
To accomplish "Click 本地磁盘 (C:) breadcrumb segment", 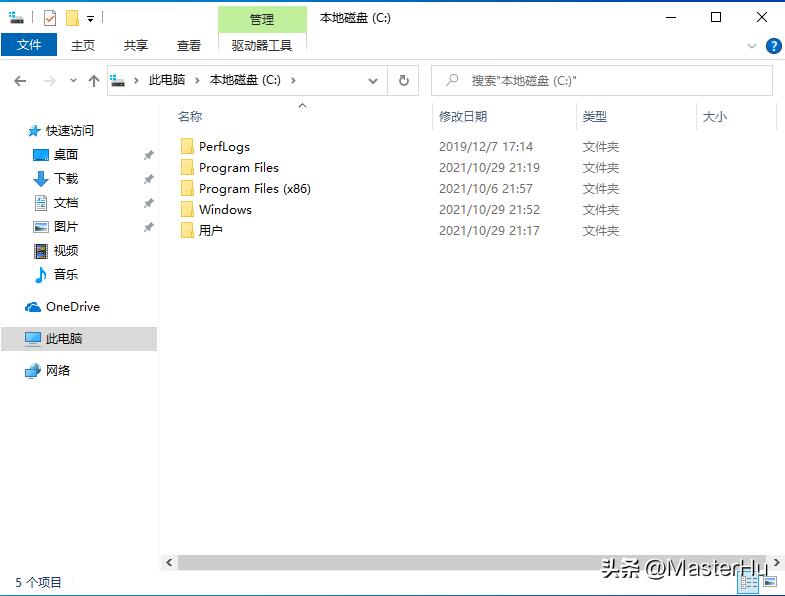I will 245,80.
